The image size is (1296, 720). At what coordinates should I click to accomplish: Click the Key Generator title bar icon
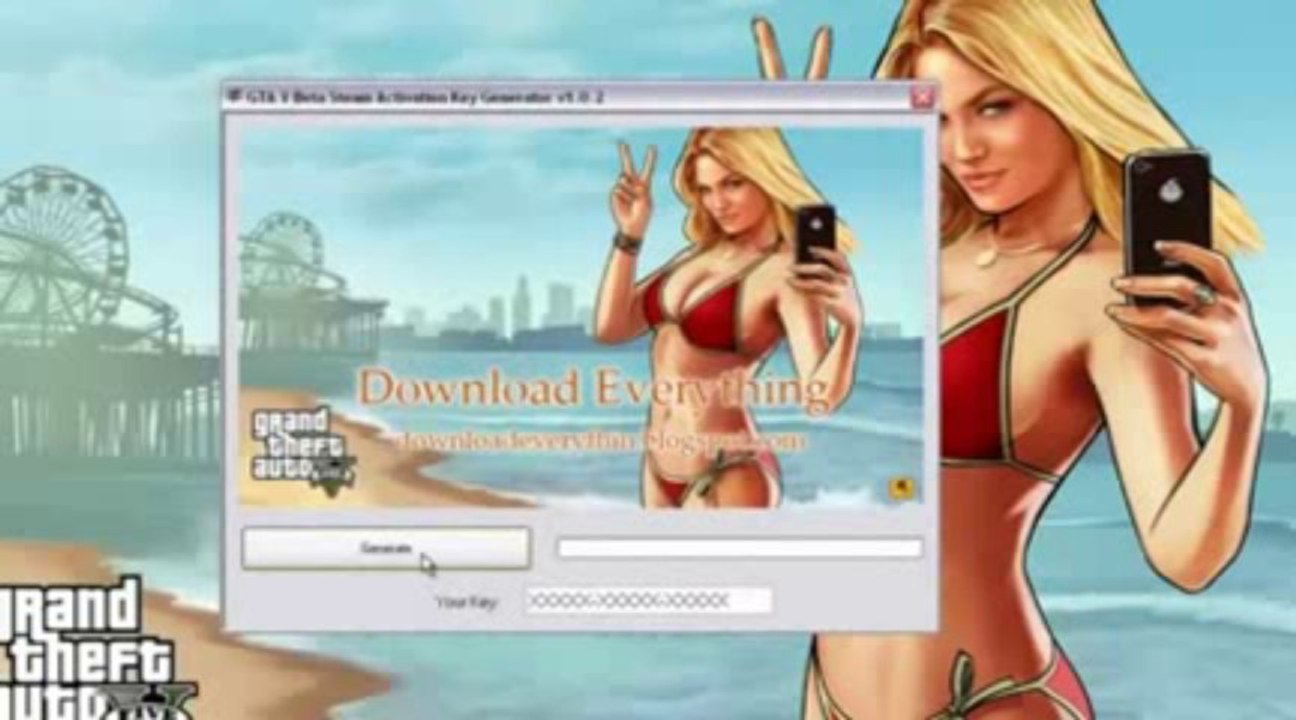point(235,97)
